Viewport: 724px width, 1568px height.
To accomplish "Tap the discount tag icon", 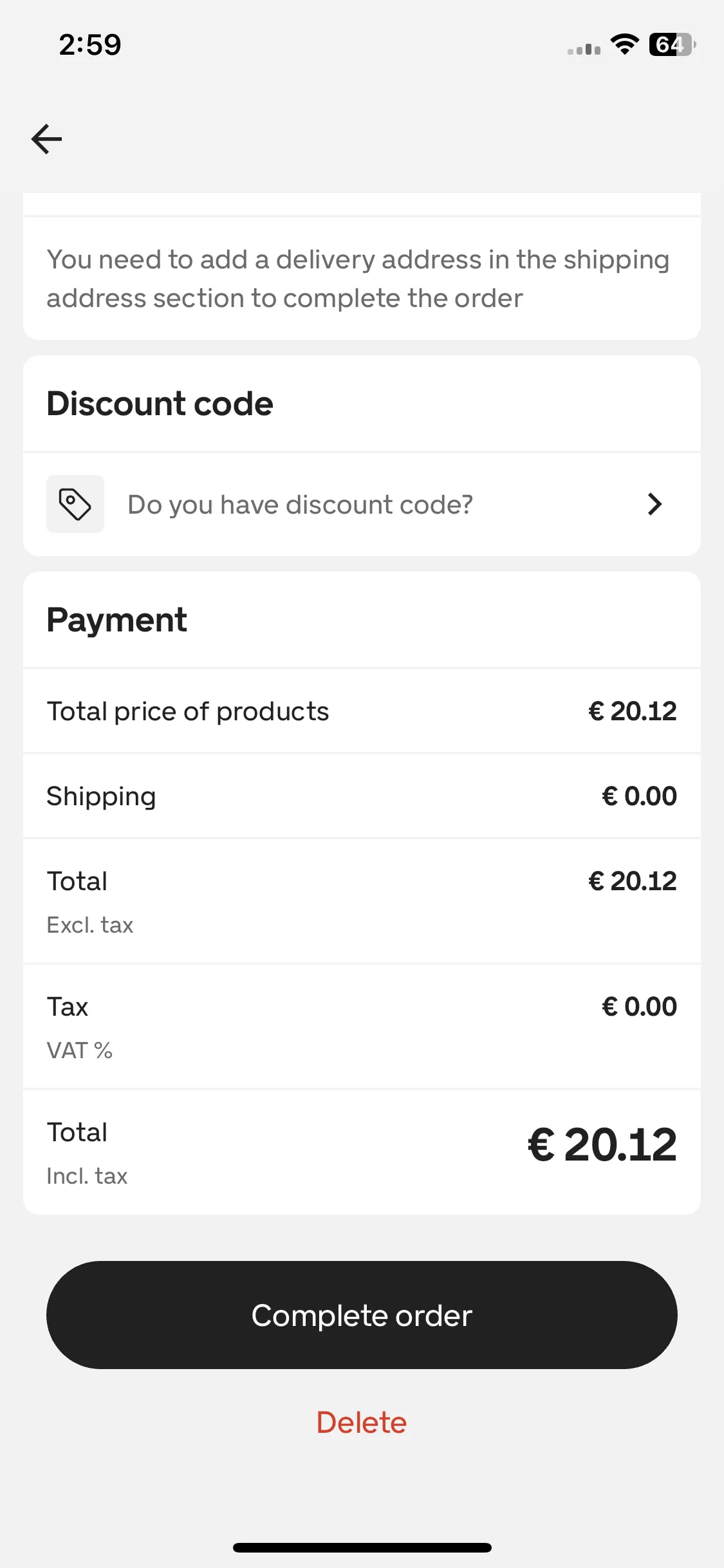I will (x=75, y=504).
